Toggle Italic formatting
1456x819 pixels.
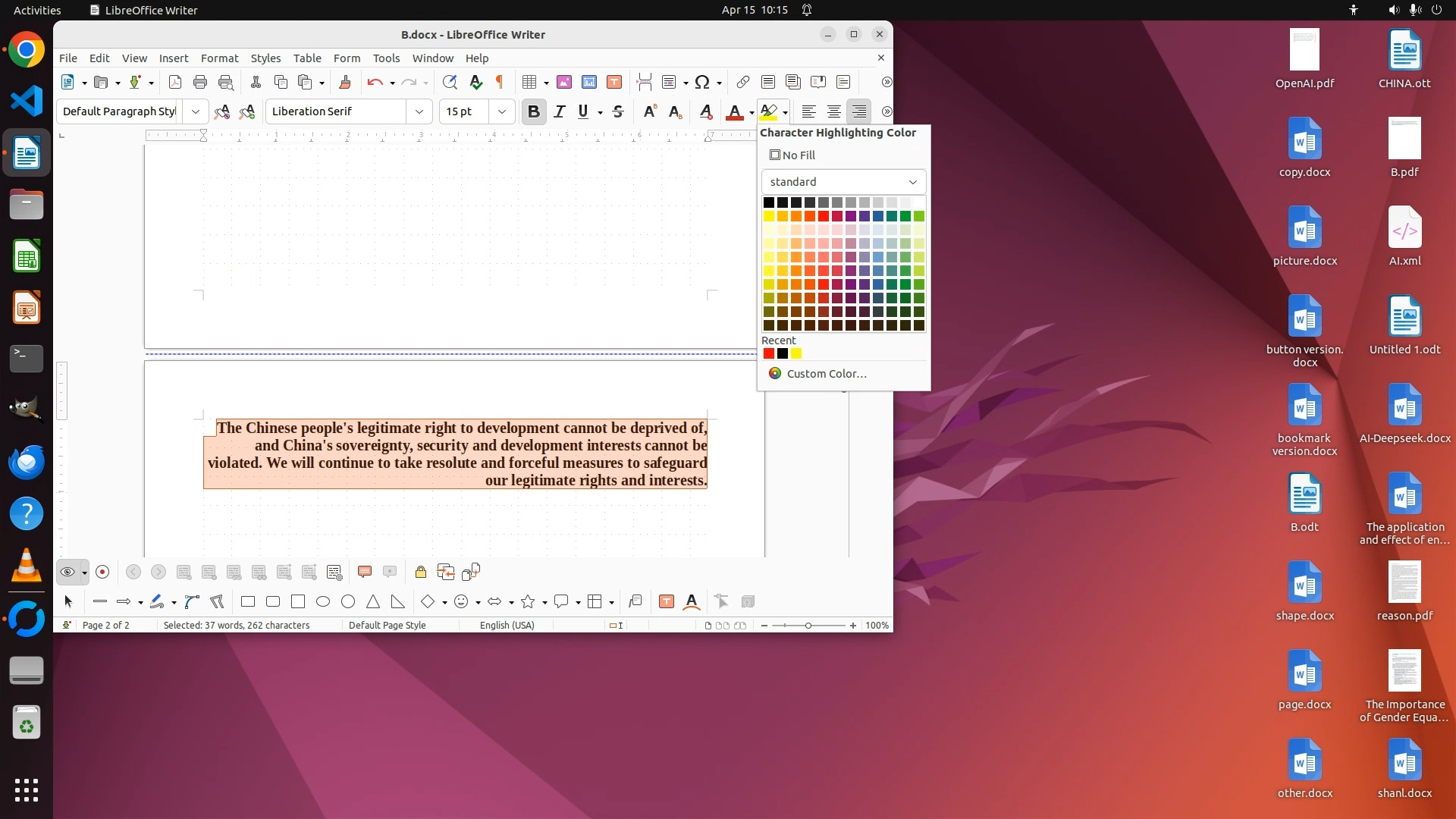(x=560, y=111)
